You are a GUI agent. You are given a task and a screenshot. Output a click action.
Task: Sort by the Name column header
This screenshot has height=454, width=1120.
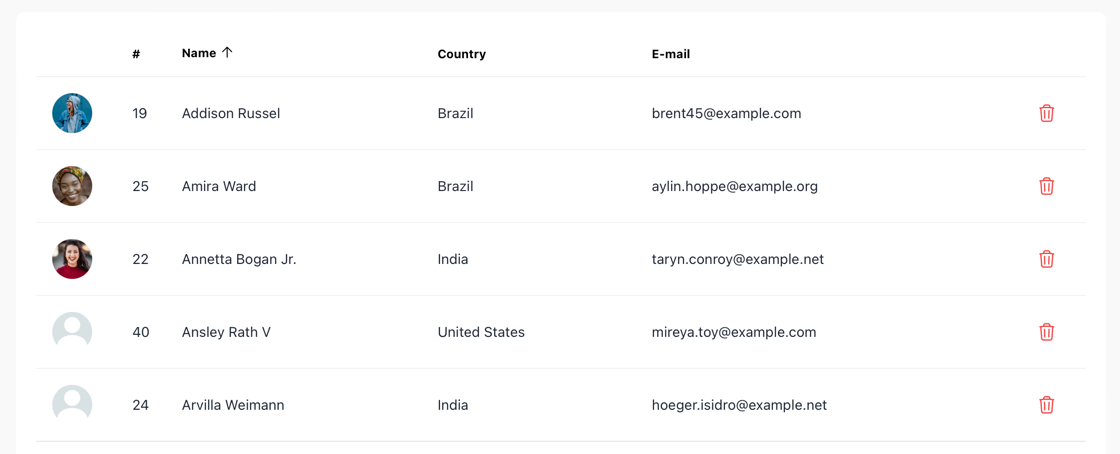tap(199, 53)
